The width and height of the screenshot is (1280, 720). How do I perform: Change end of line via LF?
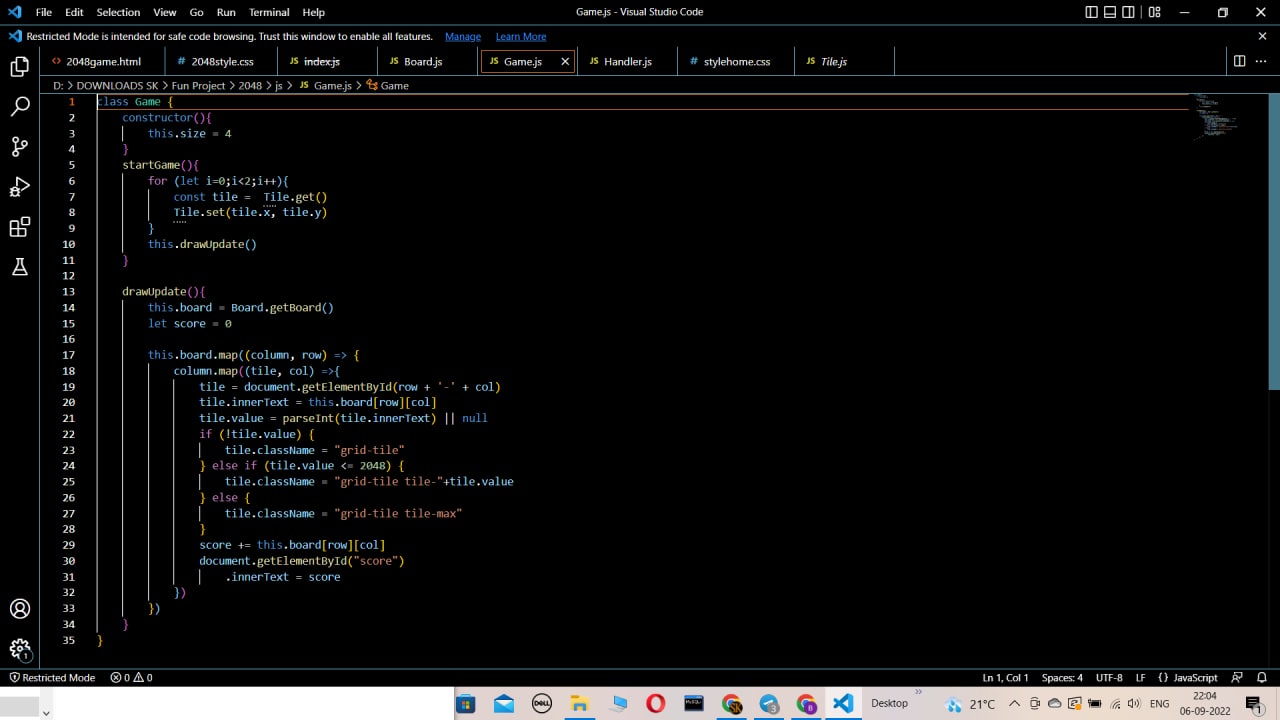[1140, 677]
